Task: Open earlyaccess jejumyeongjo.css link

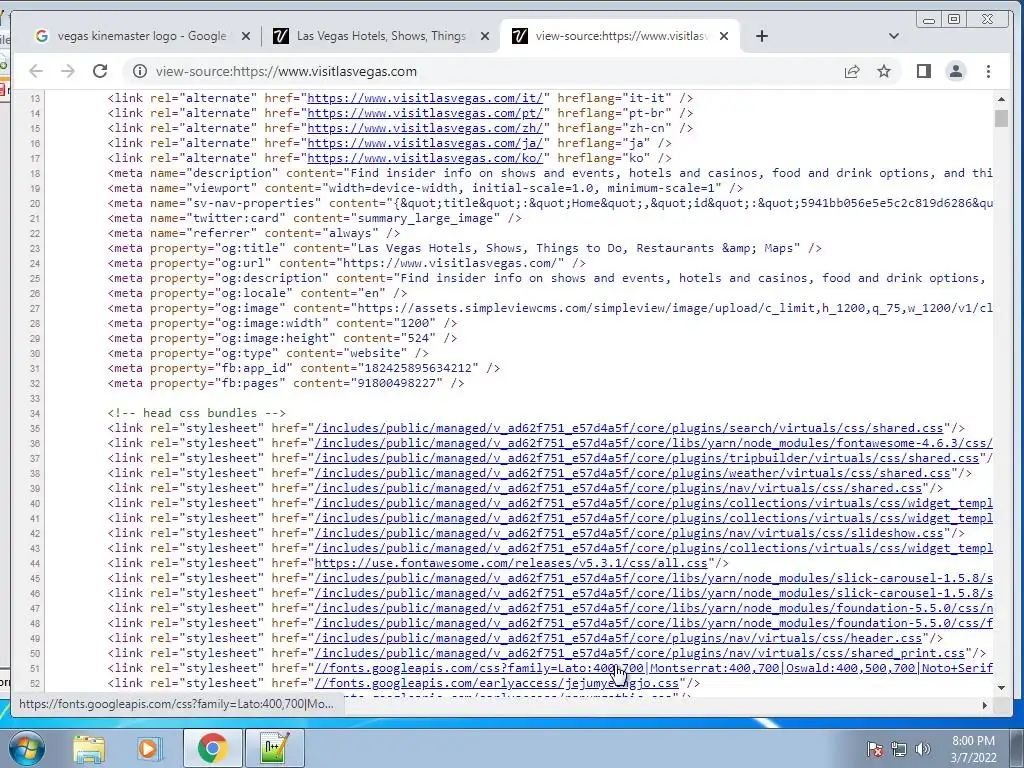Action: pyautogui.click(x=496, y=683)
